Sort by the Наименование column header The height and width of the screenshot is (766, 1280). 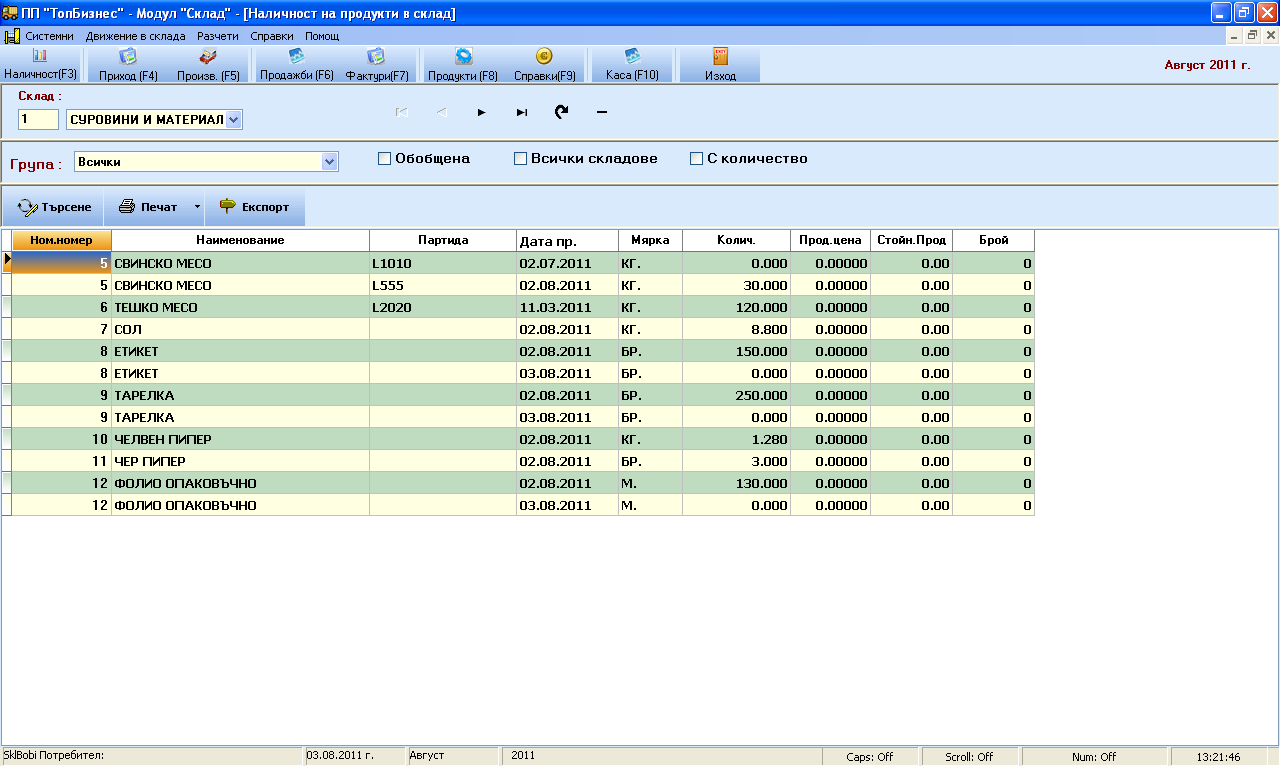pos(240,240)
